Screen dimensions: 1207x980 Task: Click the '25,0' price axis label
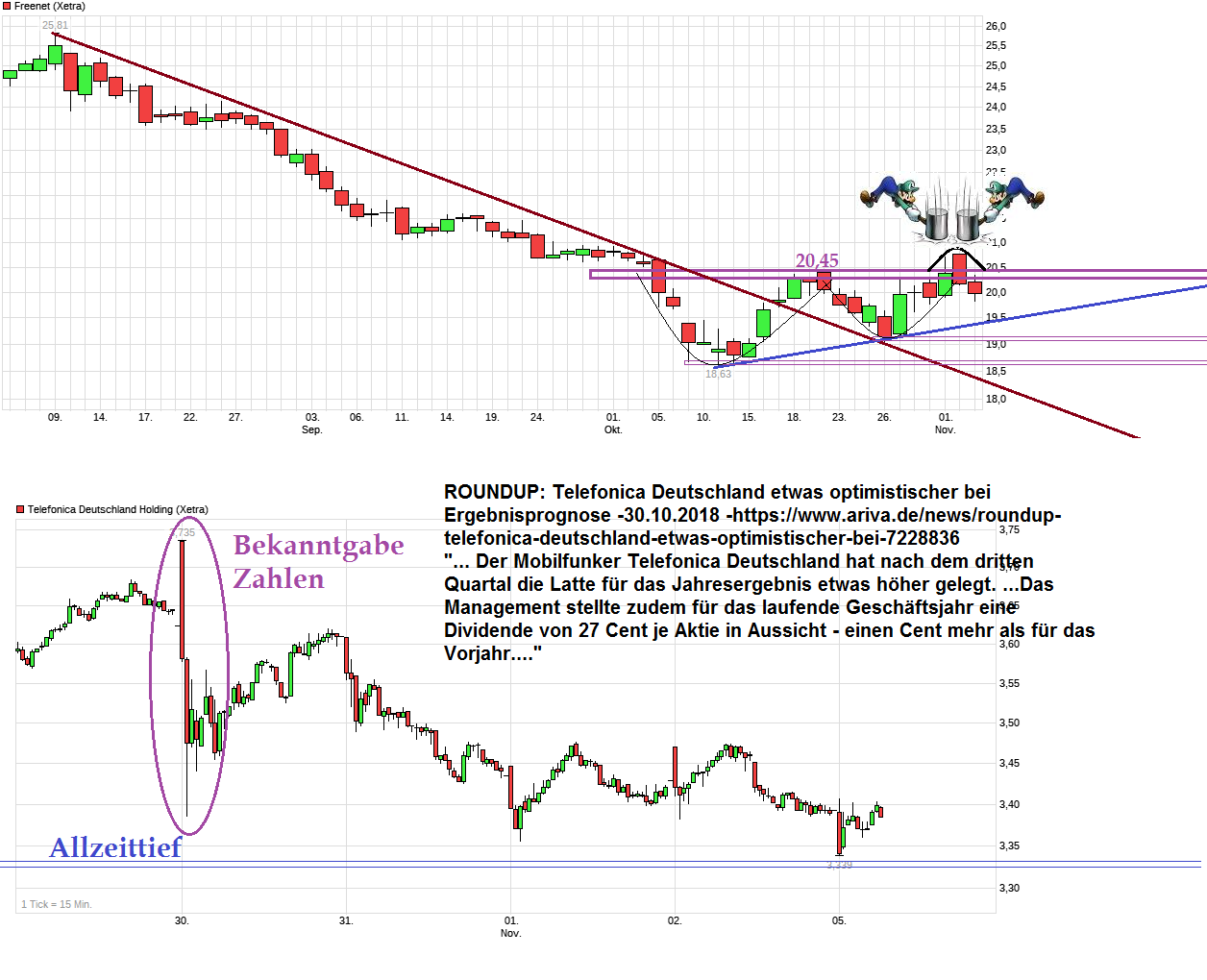(996, 65)
